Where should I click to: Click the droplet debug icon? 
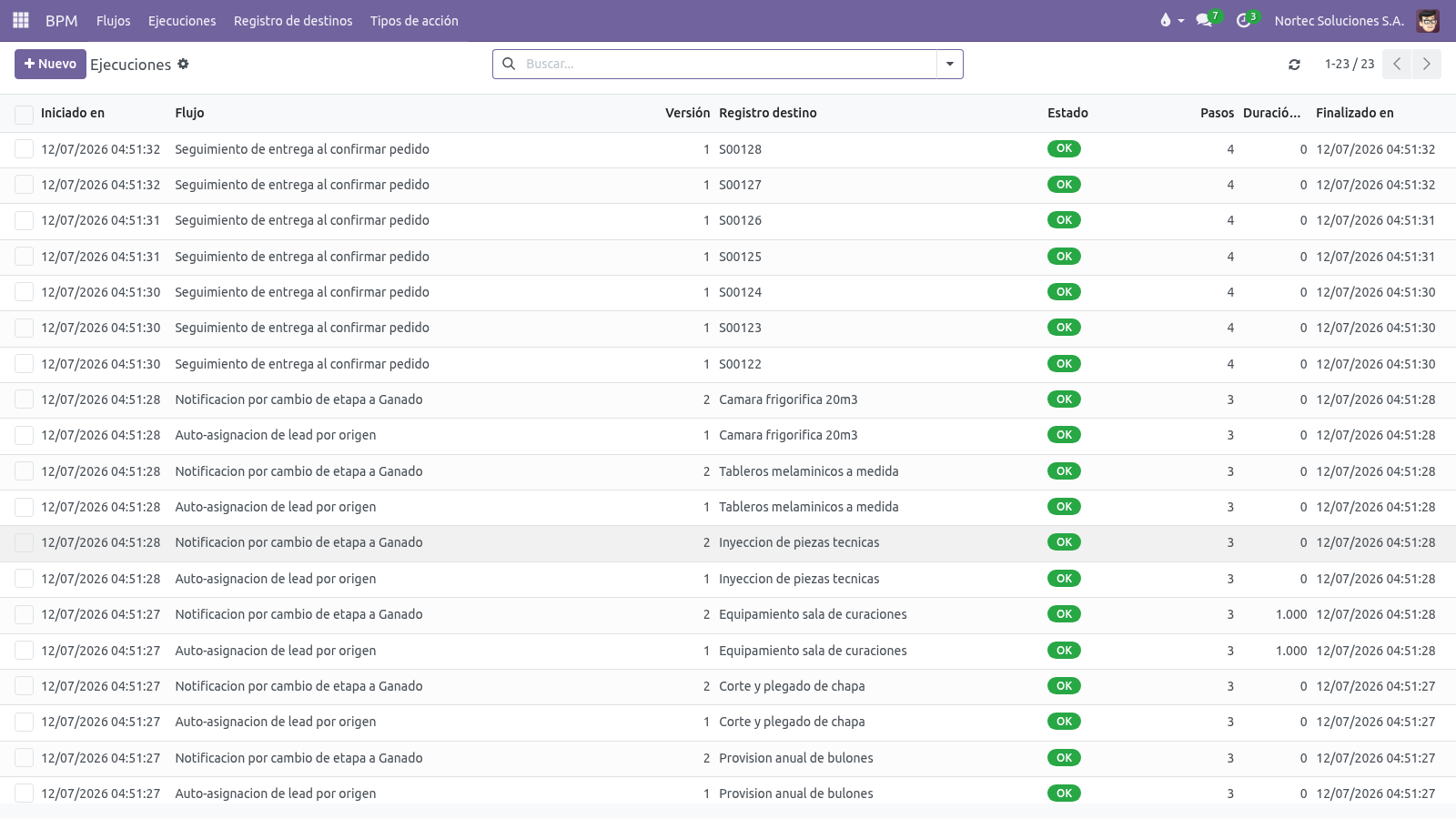[x=1166, y=20]
